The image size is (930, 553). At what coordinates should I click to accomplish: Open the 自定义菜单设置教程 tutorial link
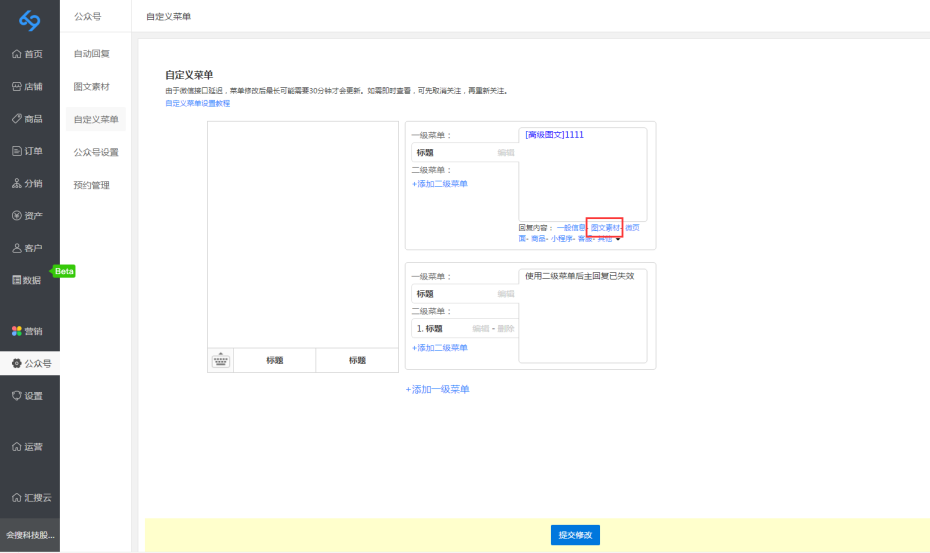[x=197, y=103]
